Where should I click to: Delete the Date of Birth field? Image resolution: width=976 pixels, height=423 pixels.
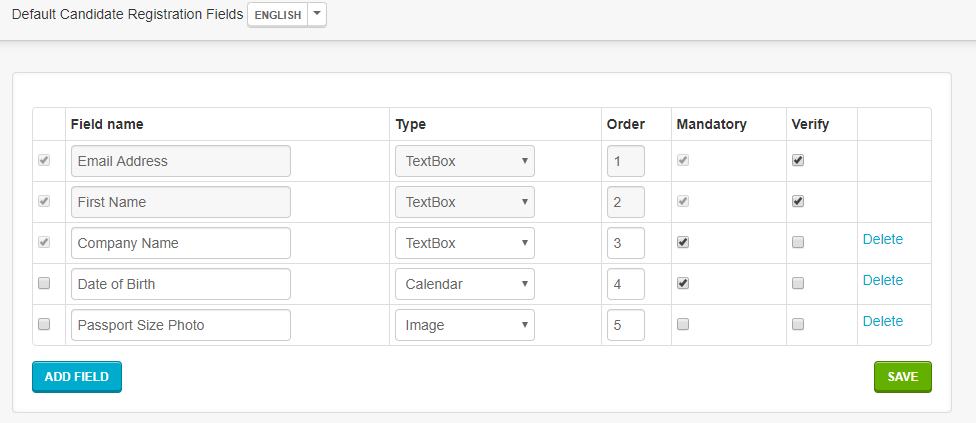pyautogui.click(x=883, y=280)
